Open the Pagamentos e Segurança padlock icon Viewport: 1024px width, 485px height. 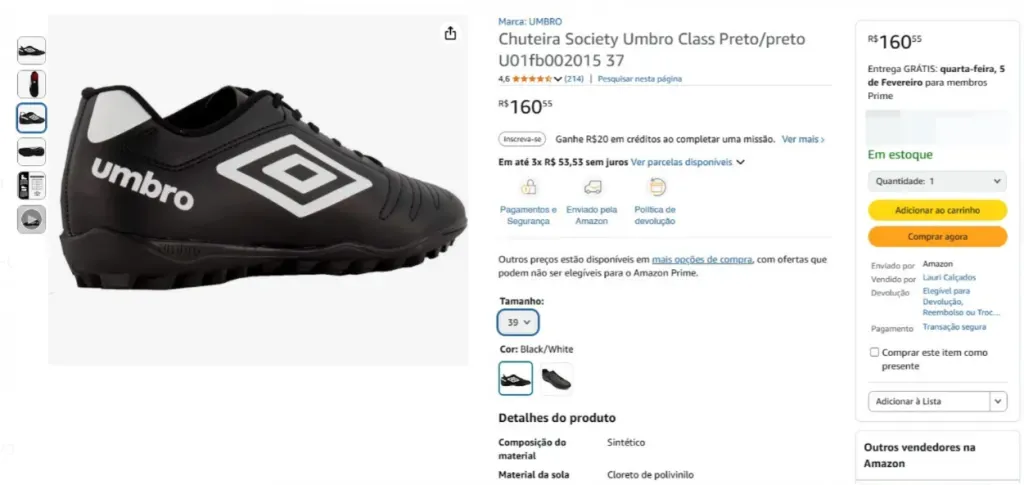[x=528, y=187]
